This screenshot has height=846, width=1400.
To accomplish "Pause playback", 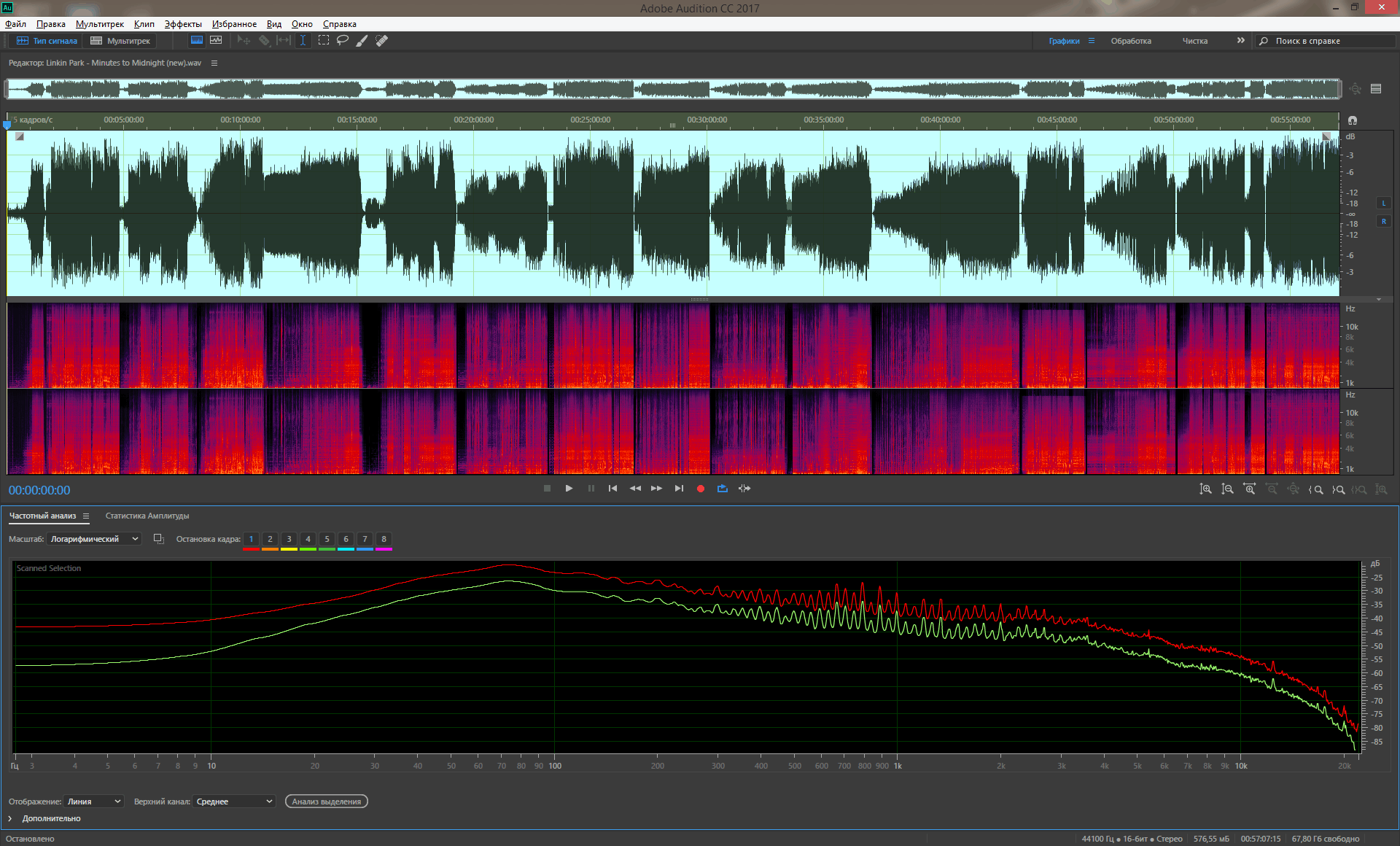I will click(591, 489).
